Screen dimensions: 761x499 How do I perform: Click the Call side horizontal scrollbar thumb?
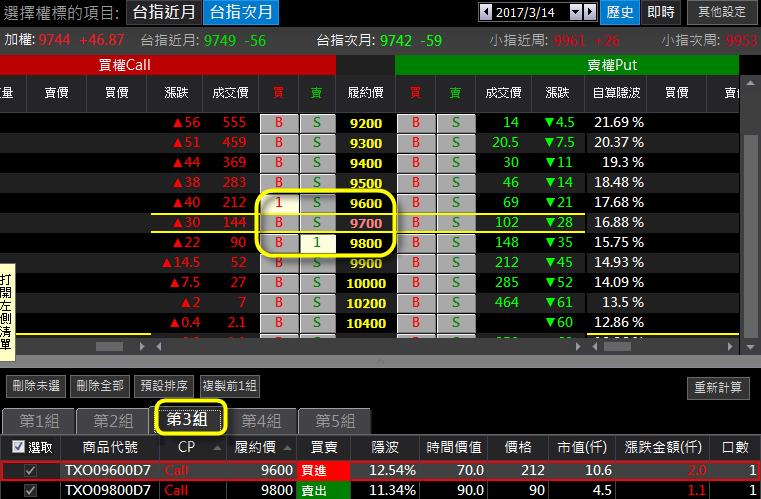[x=109, y=347]
